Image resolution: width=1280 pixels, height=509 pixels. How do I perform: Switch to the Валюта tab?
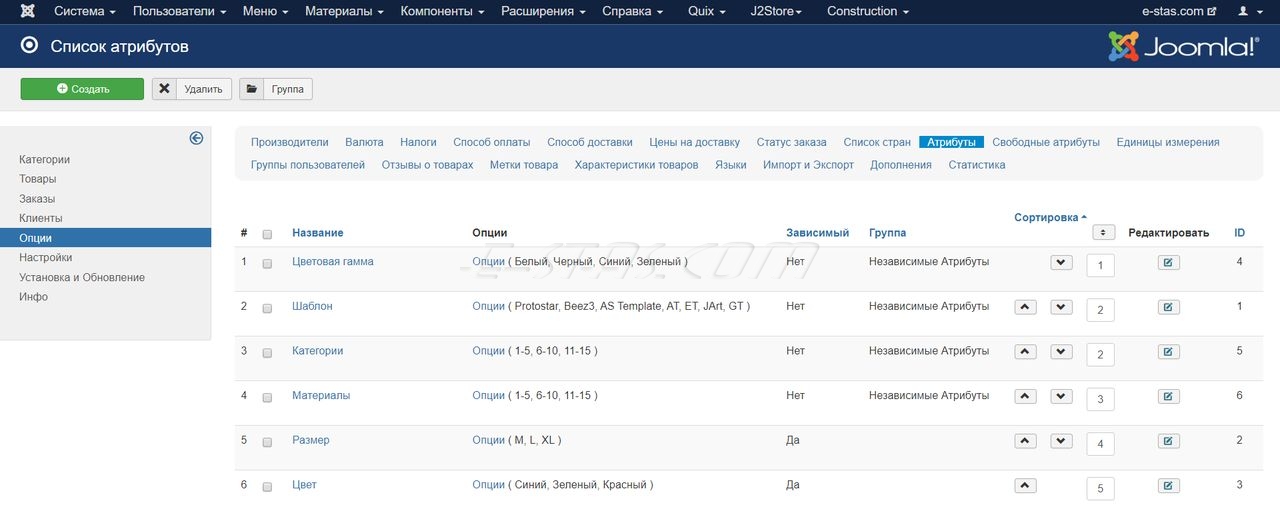coord(364,142)
